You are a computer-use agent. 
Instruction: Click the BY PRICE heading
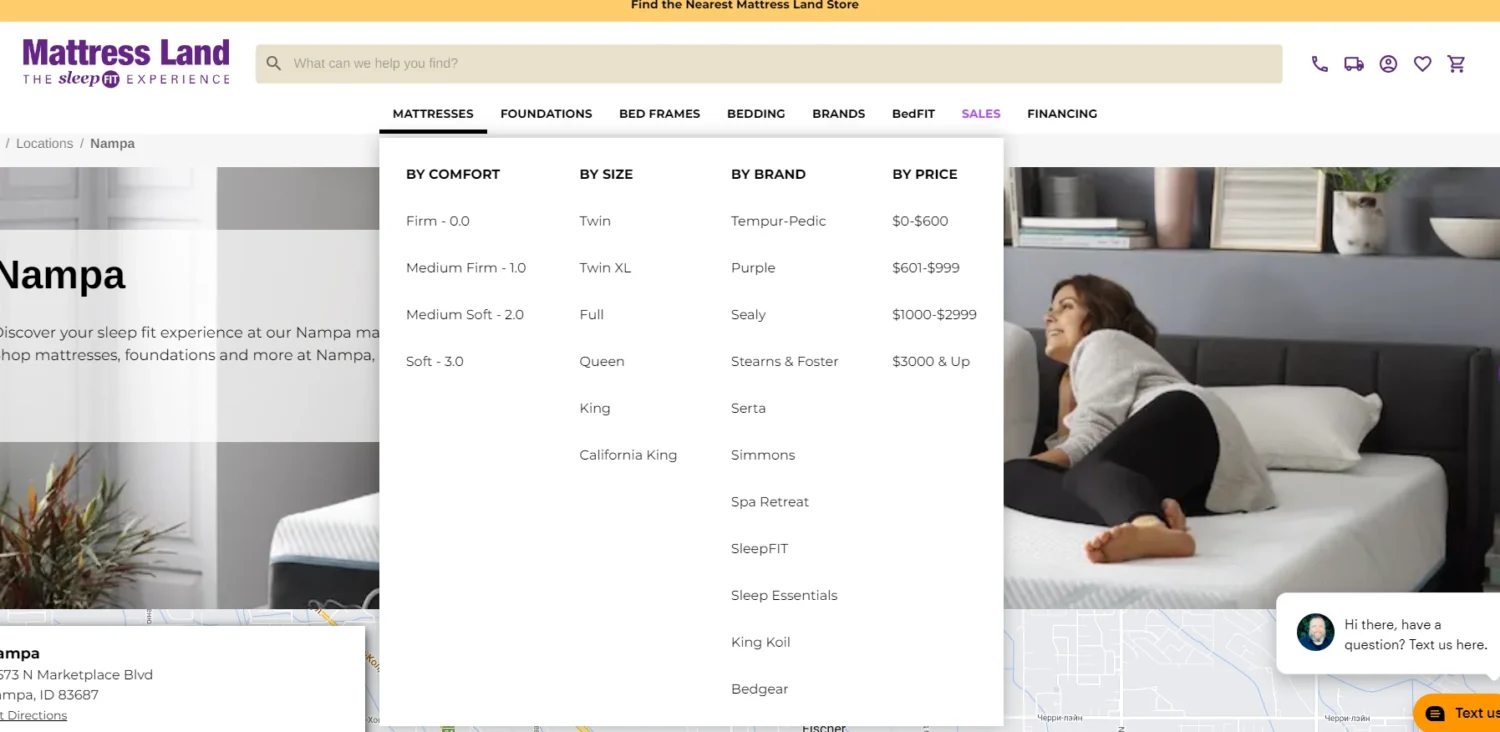pyautogui.click(x=925, y=174)
